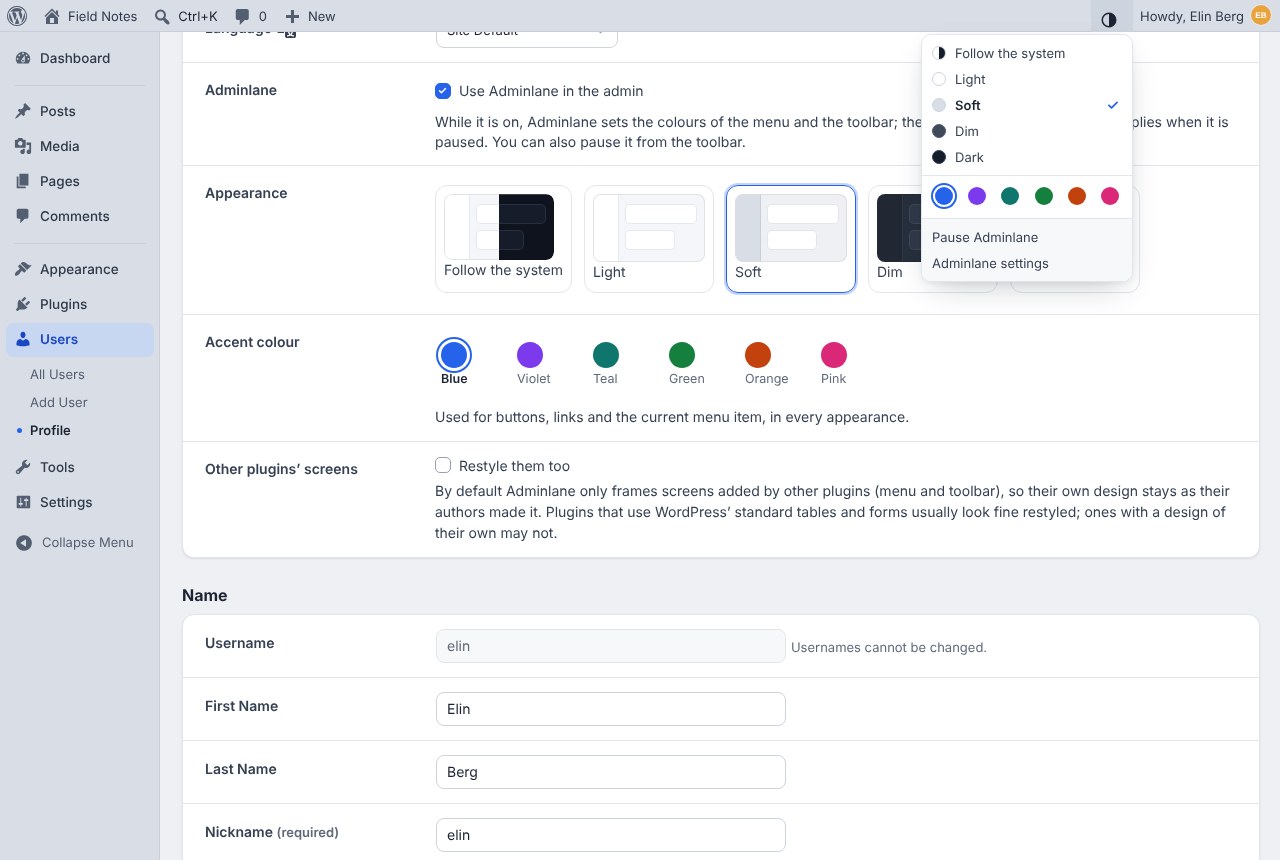Open Settings in the sidebar
The image size is (1280, 860).
(80, 502)
